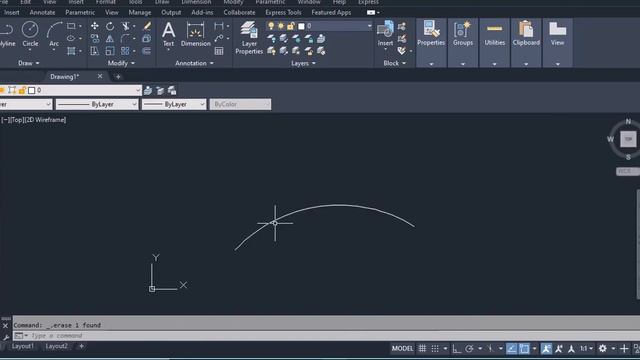Open the Properties panel button
Viewport: 640px width, 360px height.
(x=431, y=42)
